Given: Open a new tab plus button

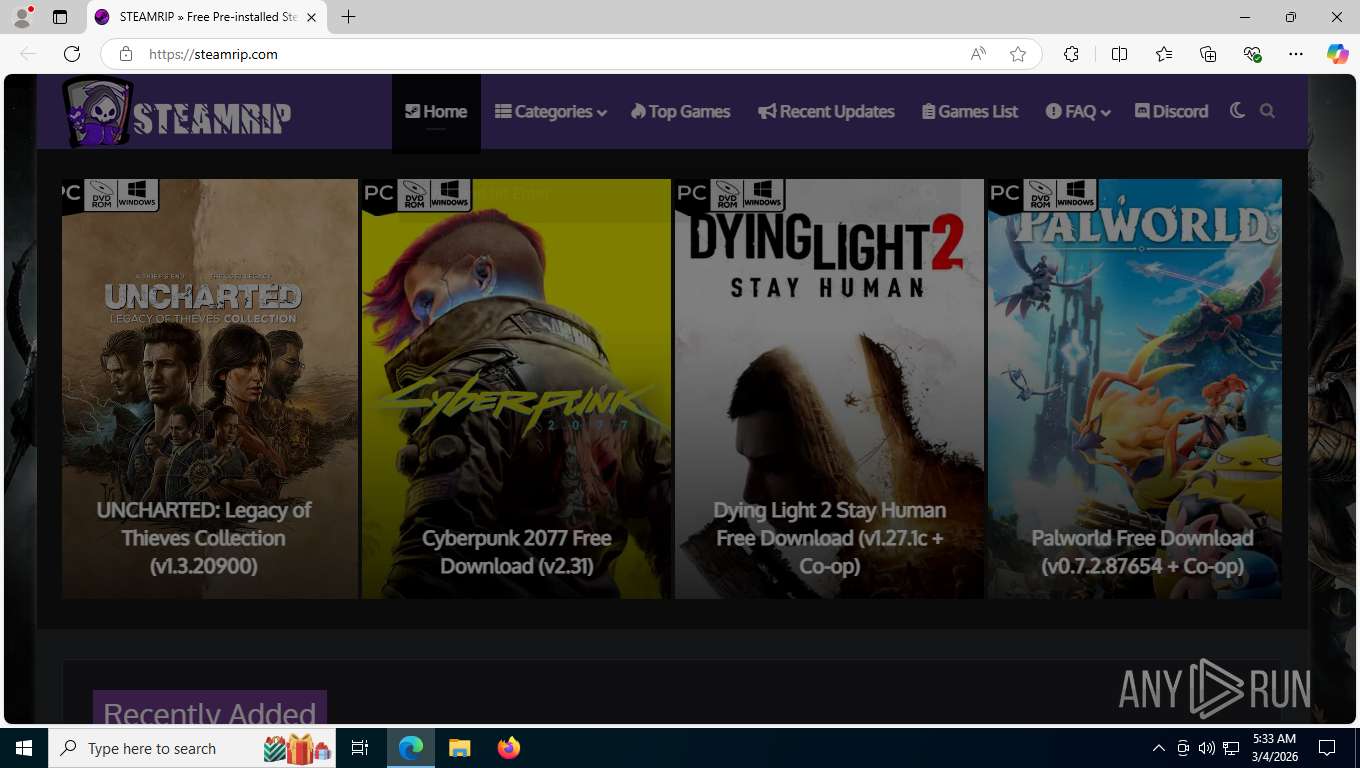Looking at the screenshot, I should tap(348, 17).
